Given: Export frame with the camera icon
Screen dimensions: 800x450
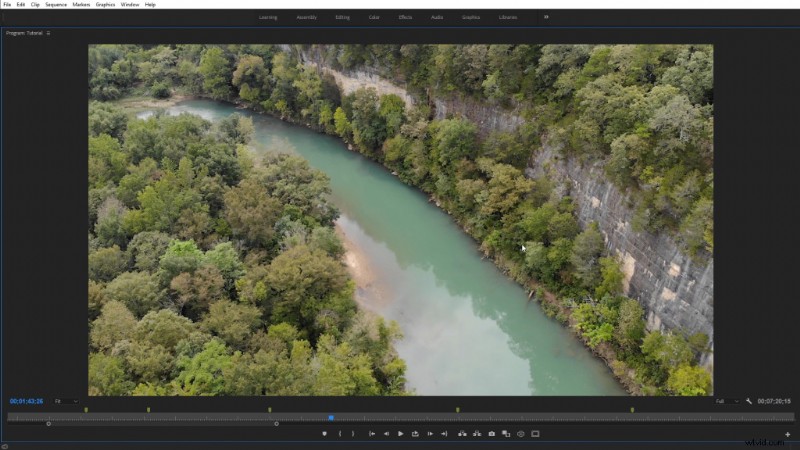Looking at the screenshot, I should pos(492,434).
